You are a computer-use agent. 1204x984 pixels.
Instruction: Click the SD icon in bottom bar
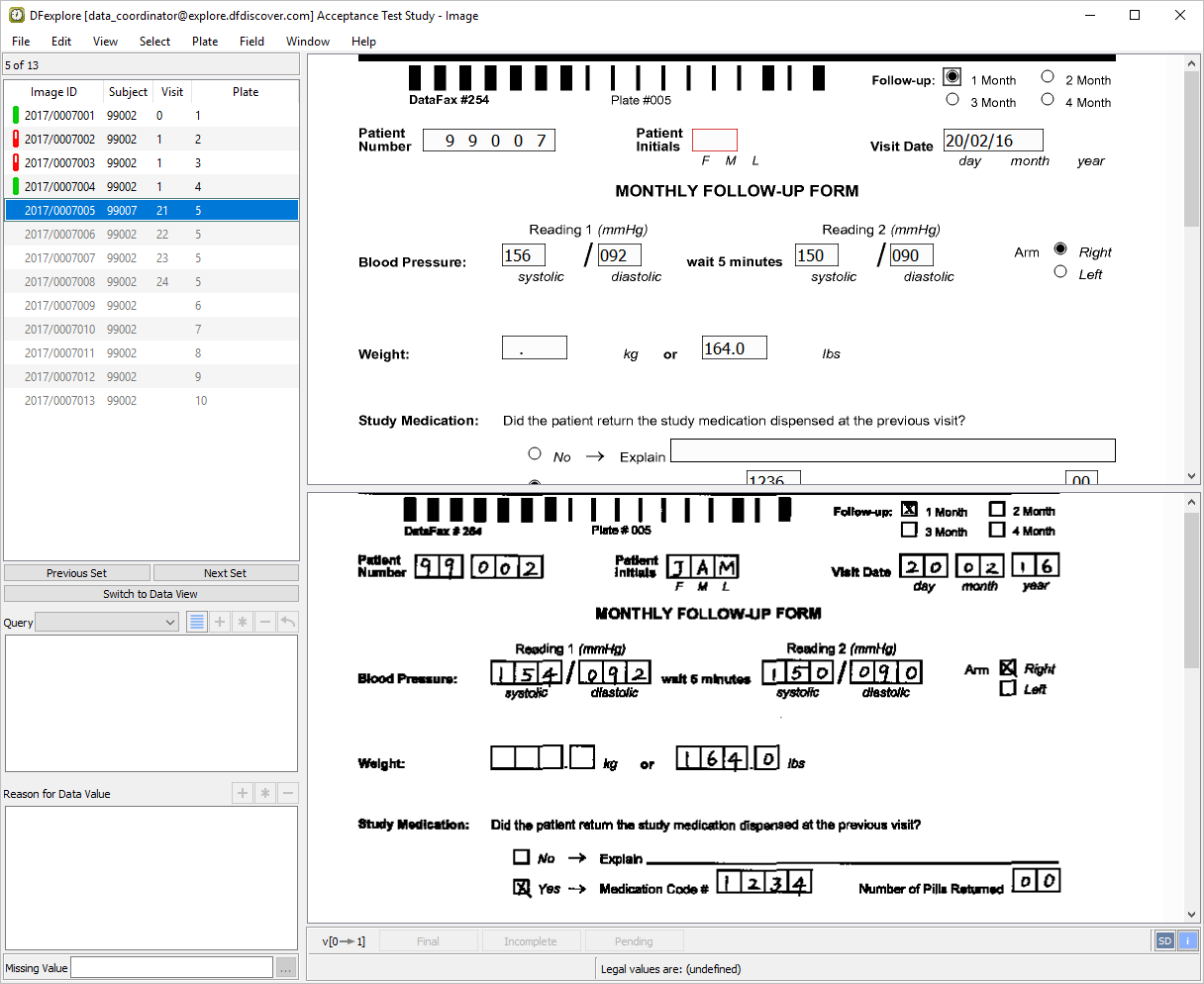(1164, 941)
